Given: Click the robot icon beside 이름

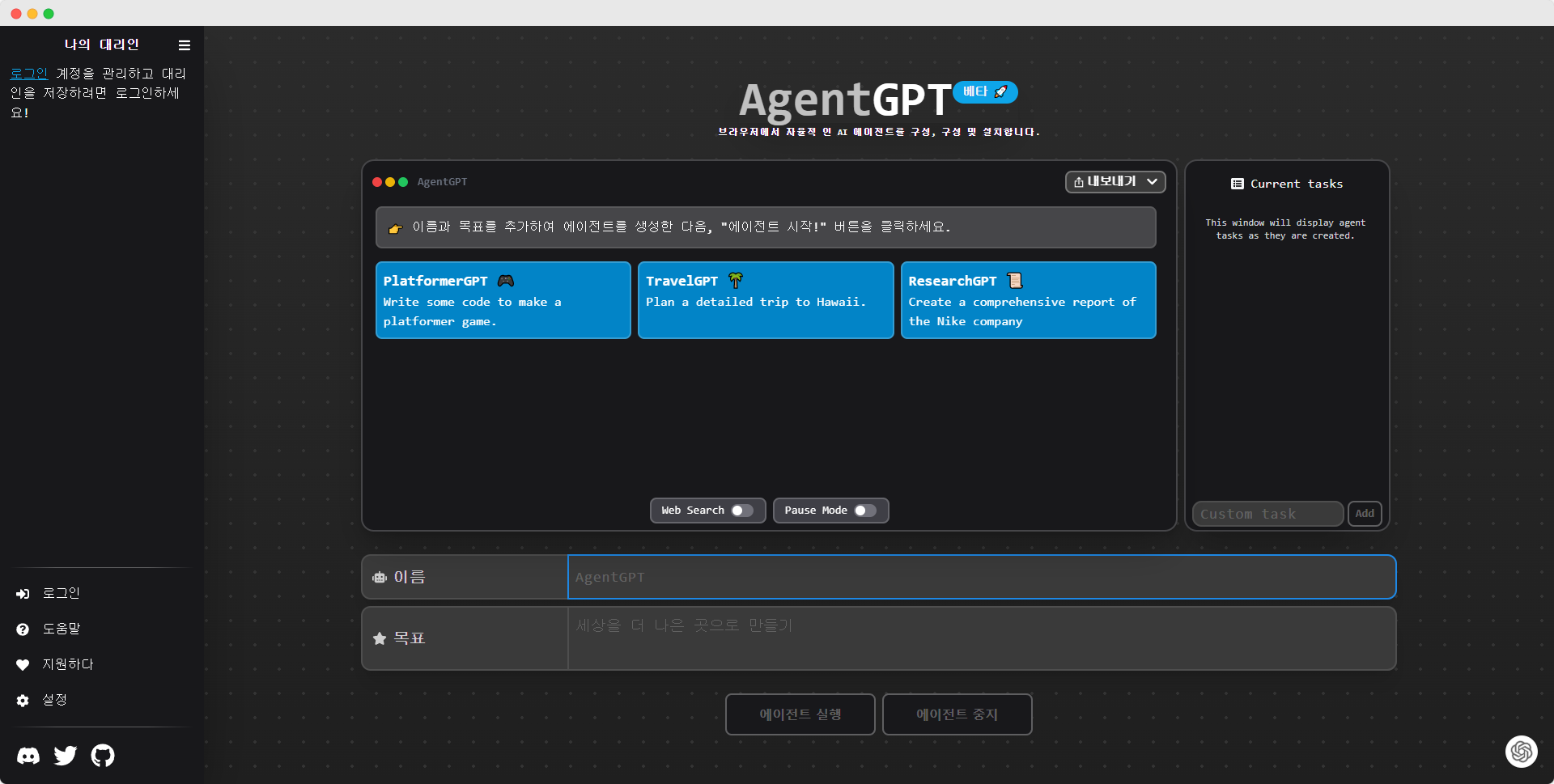Looking at the screenshot, I should coord(380,577).
